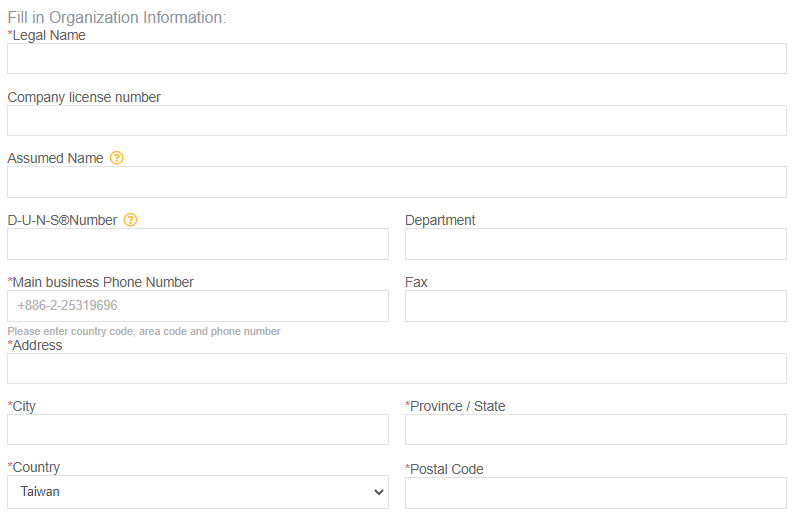Screen dimensions: 804x517
Task: Select the Fax input field
Action: pos(596,306)
